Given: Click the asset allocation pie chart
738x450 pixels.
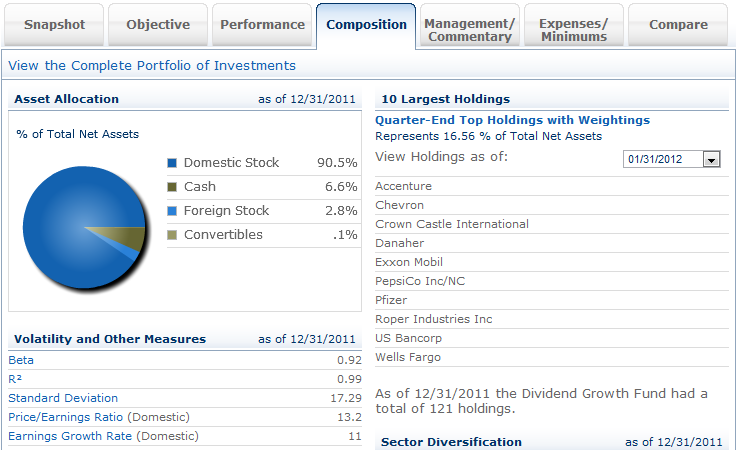Looking at the screenshot, I should click(x=85, y=227).
